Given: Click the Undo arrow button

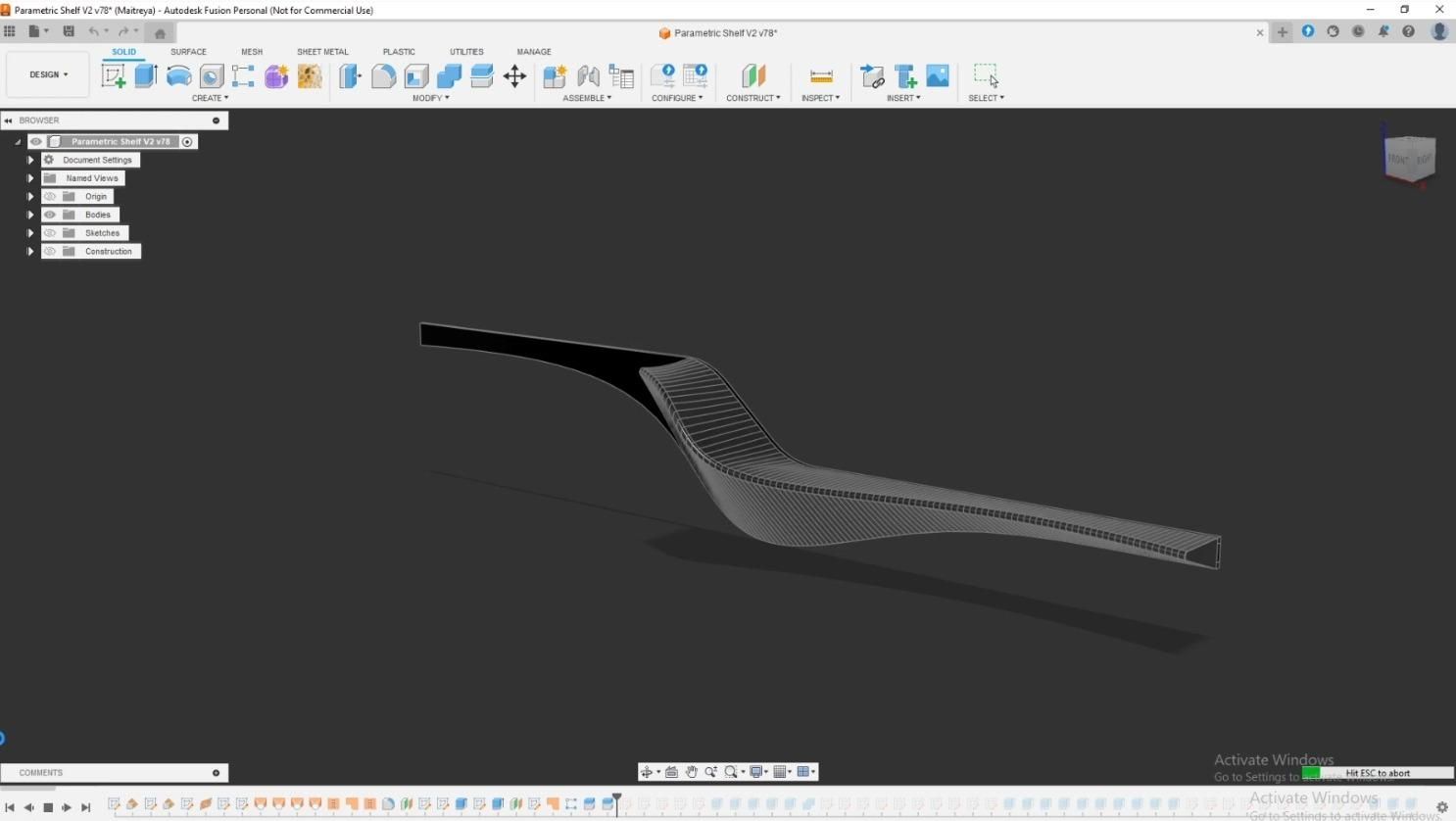Looking at the screenshot, I should (93, 31).
